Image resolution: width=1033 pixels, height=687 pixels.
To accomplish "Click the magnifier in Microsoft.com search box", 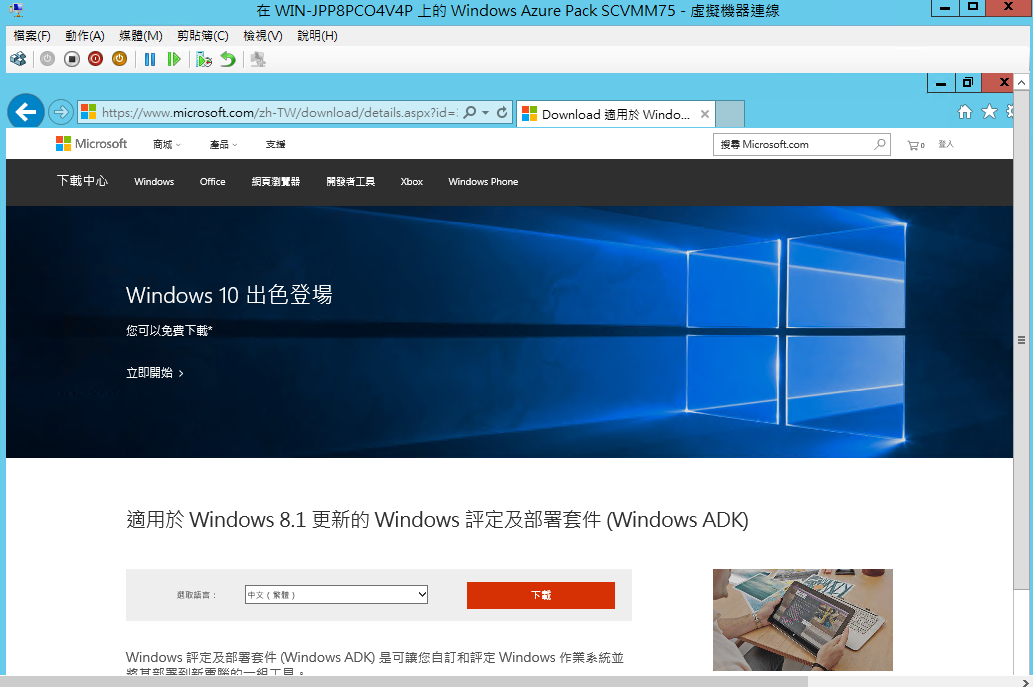I will (879, 144).
